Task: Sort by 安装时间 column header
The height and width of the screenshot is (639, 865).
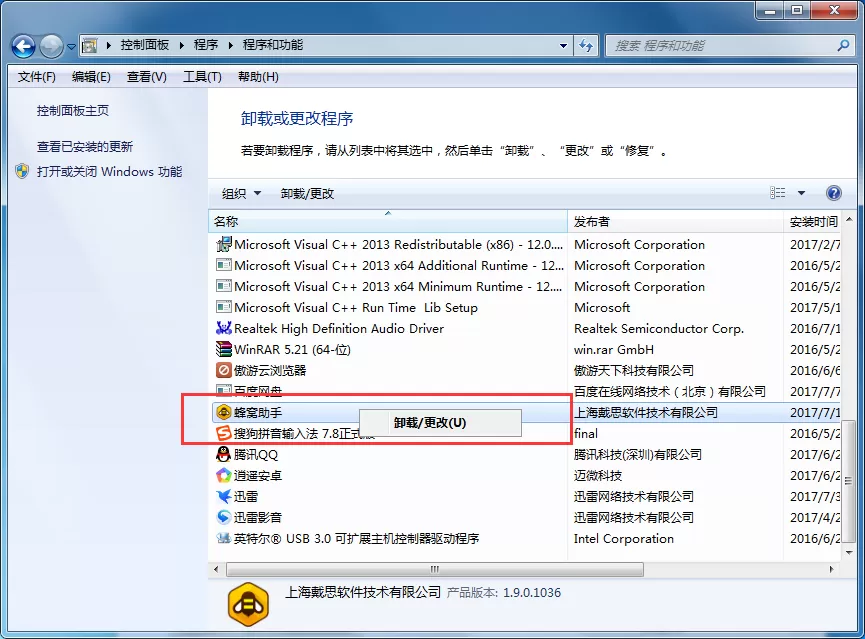Action: point(813,222)
